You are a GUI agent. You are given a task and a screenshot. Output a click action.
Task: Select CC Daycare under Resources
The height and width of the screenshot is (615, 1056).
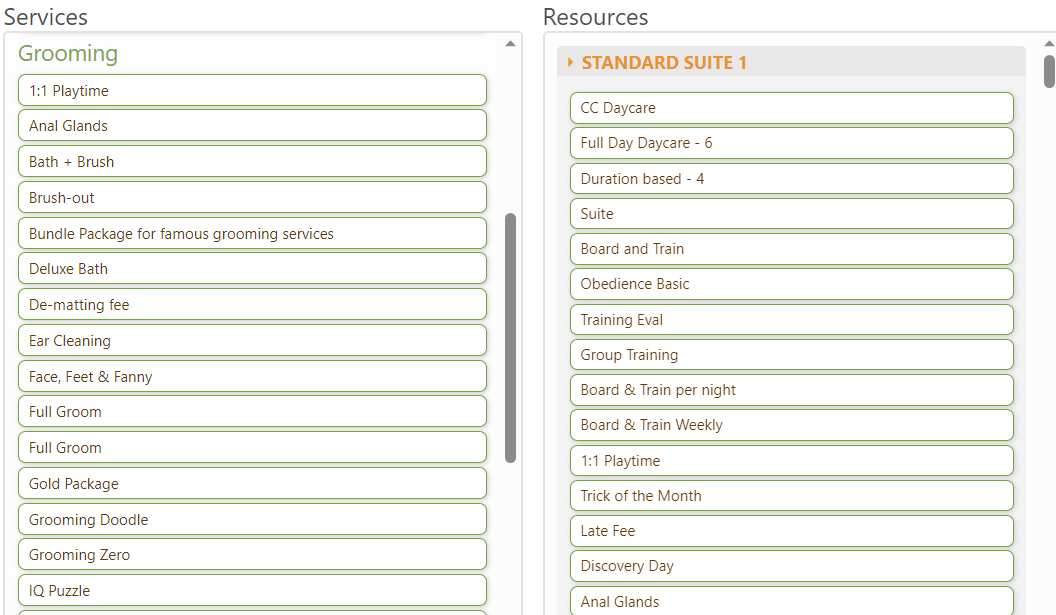coord(792,108)
